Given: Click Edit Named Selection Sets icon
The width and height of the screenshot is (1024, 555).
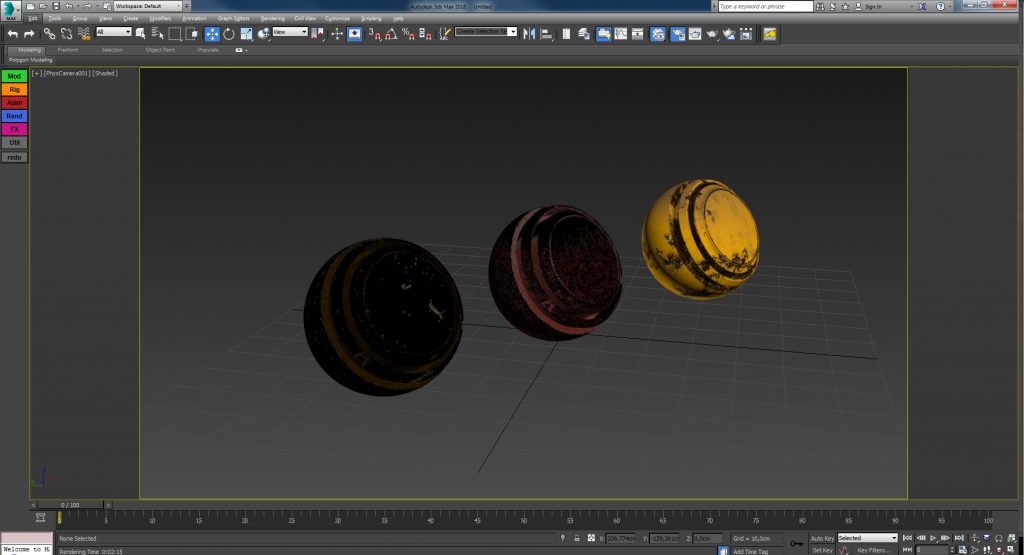Looking at the screenshot, I should click(x=444, y=34).
